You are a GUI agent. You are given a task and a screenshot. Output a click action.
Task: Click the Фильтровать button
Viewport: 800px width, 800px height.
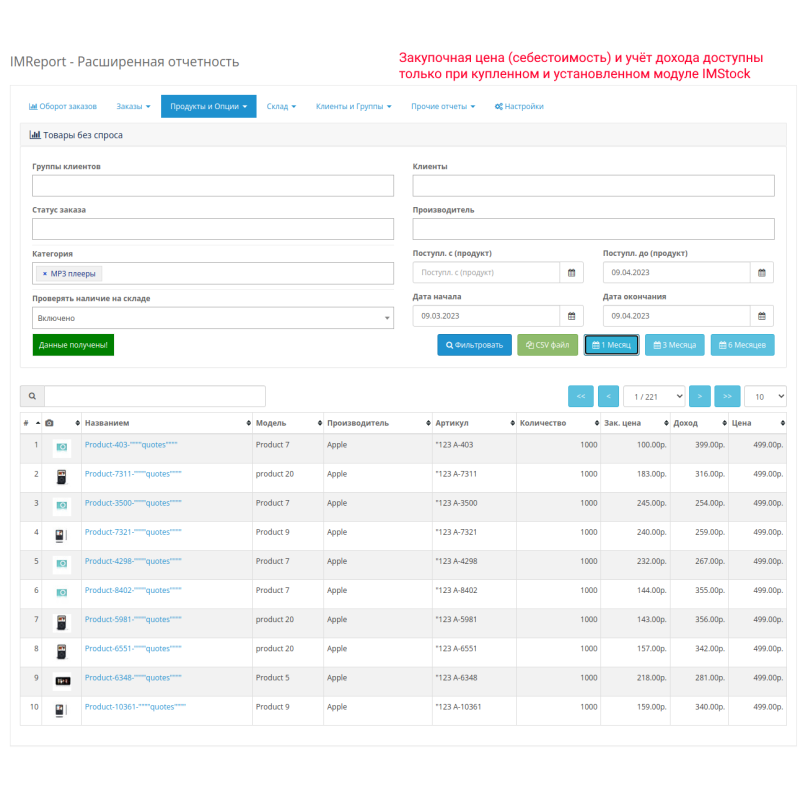pyautogui.click(x=474, y=345)
